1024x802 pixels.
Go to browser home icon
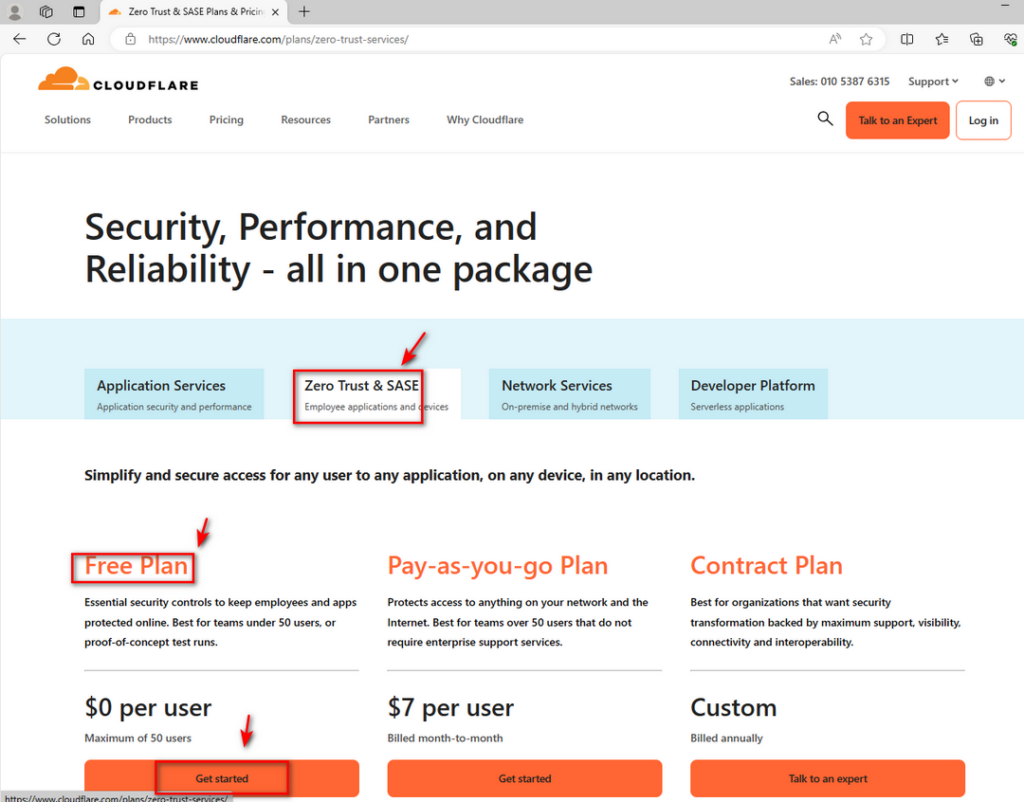click(x=88, y=39)
